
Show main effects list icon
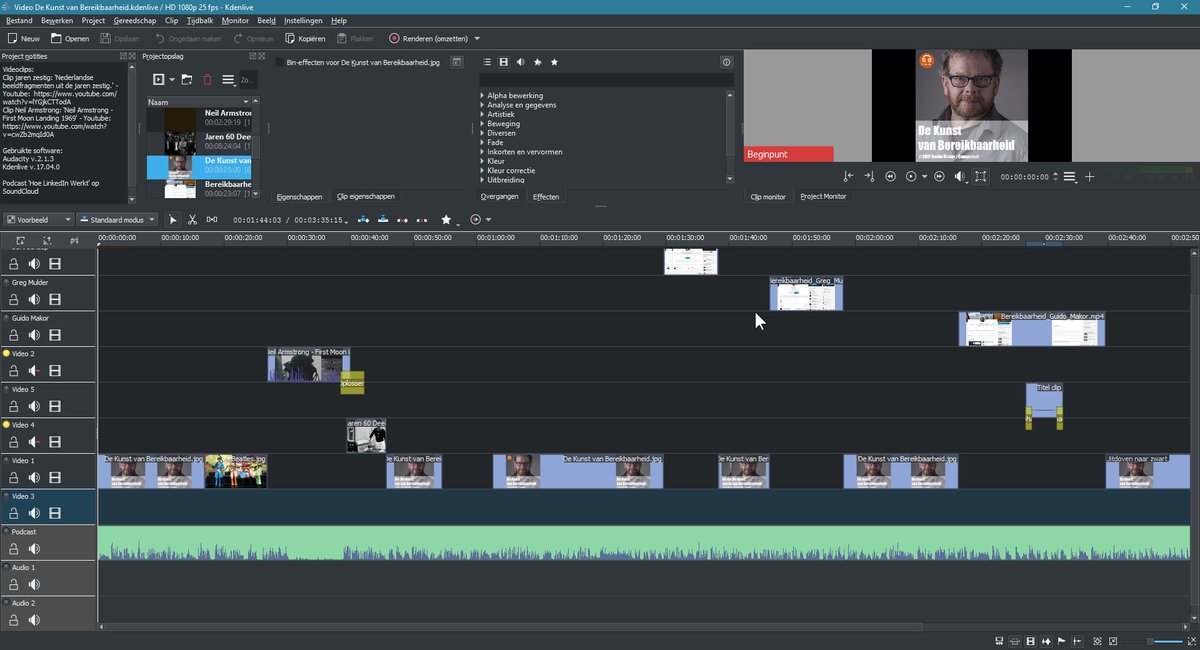point(487,62)
